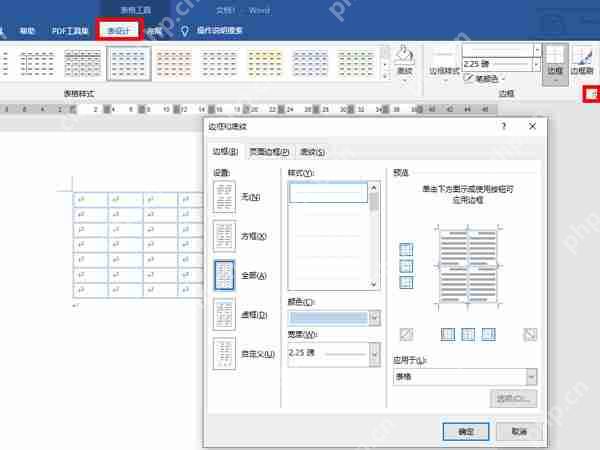600x450 pixels.
Task: Choose the highlighted light-blue table style thumbnail
Action: [x=129, y=64]
